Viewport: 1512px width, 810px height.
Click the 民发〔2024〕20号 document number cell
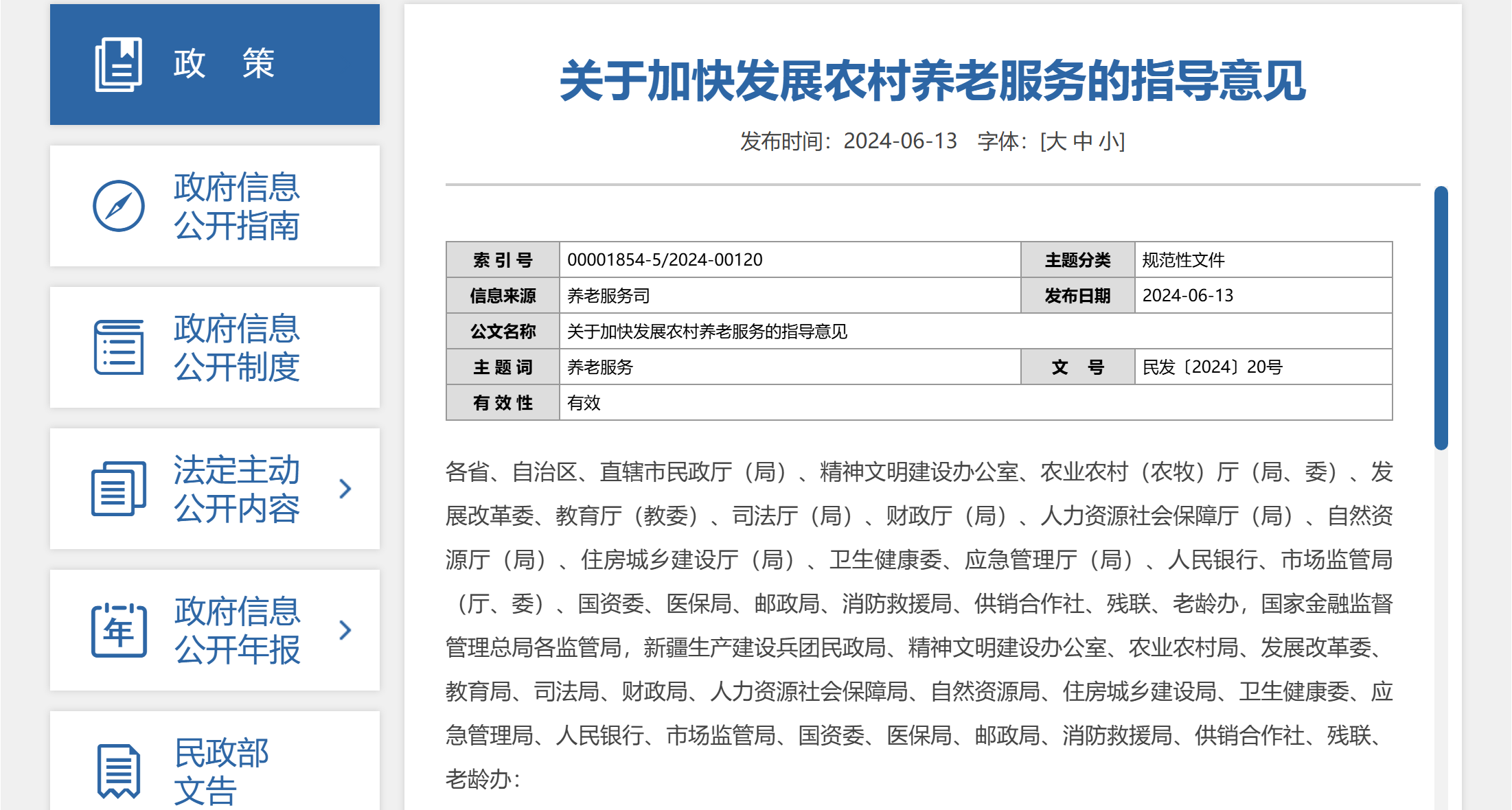(x=1263, y=367)
